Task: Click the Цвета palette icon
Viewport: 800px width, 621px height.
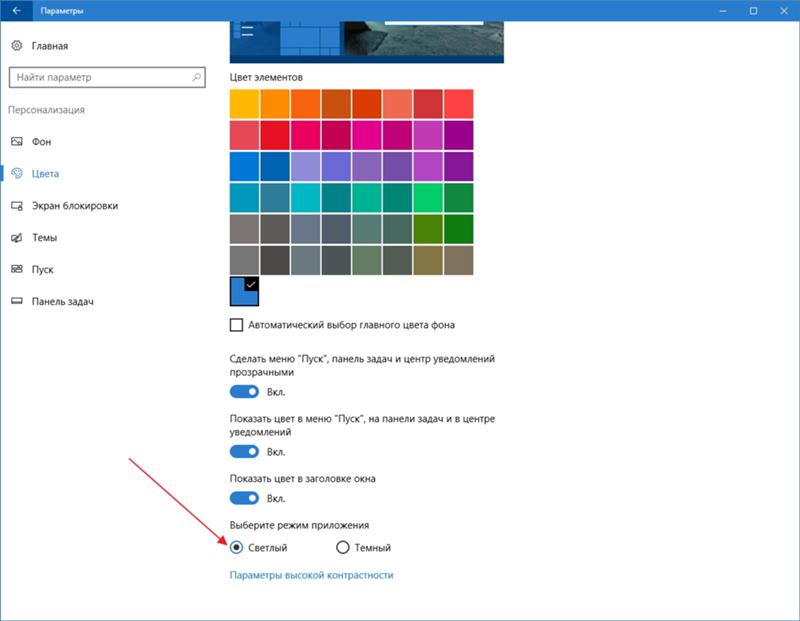Action: [x=17, y=173]
